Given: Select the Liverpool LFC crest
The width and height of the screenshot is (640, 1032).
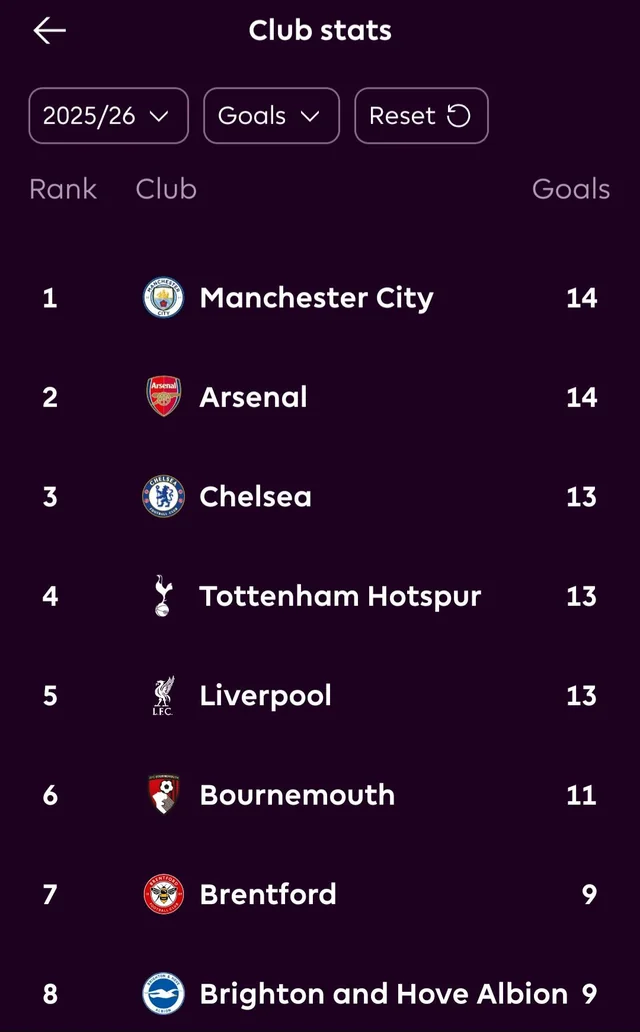Looking at the screenshot, I should pyautogui.click(x=163, y=695).
